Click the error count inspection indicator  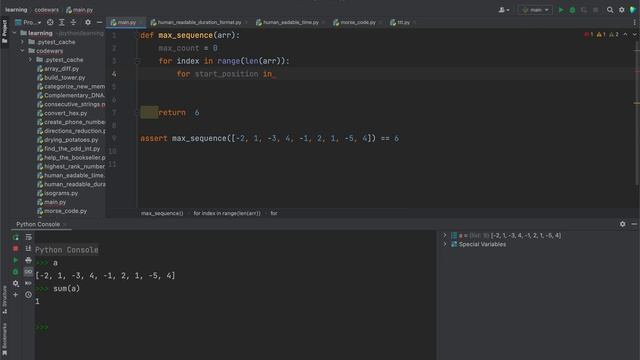point(589,35)
